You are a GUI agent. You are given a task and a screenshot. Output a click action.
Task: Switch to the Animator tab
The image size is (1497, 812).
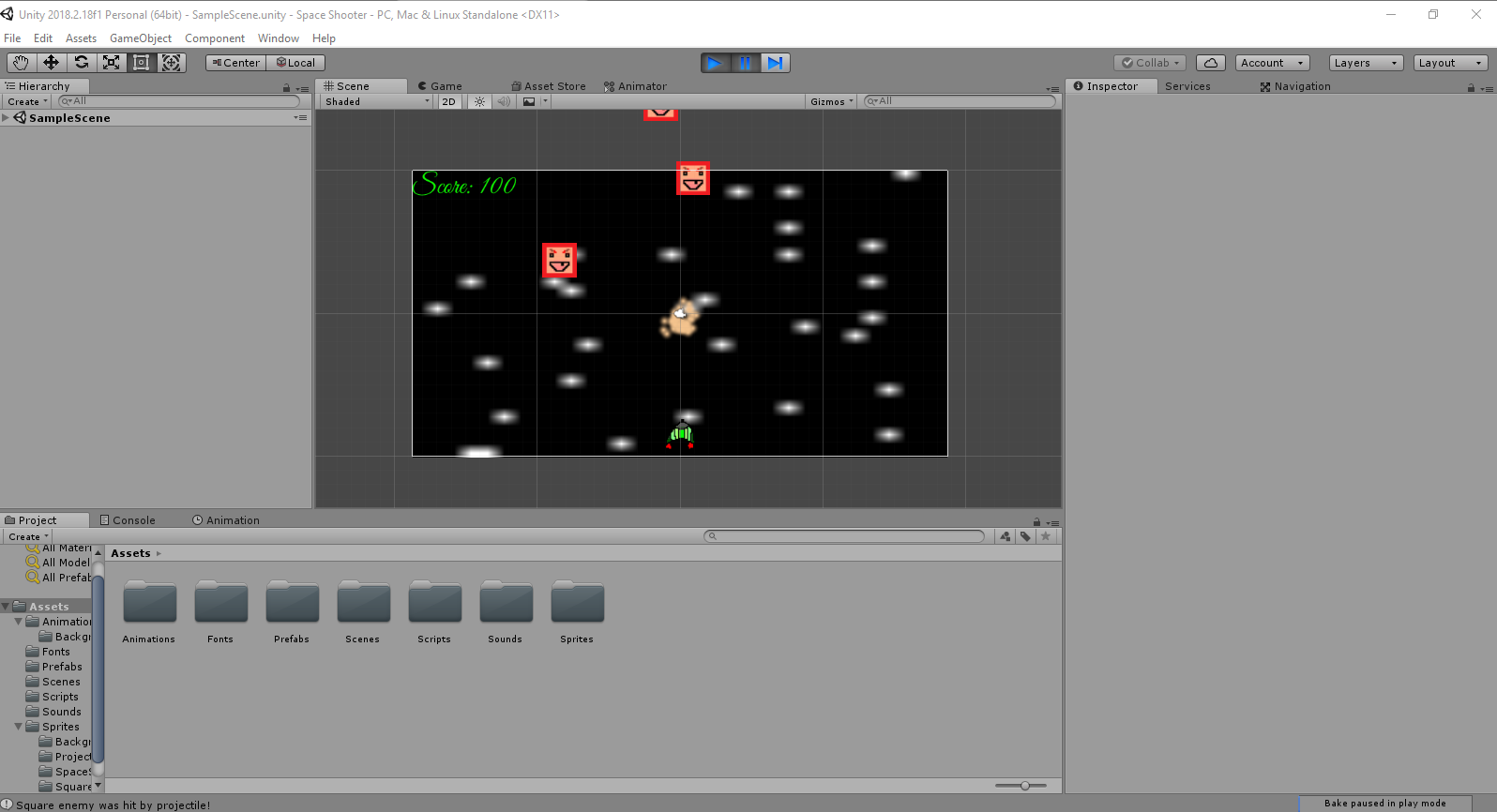pos(635,86)
